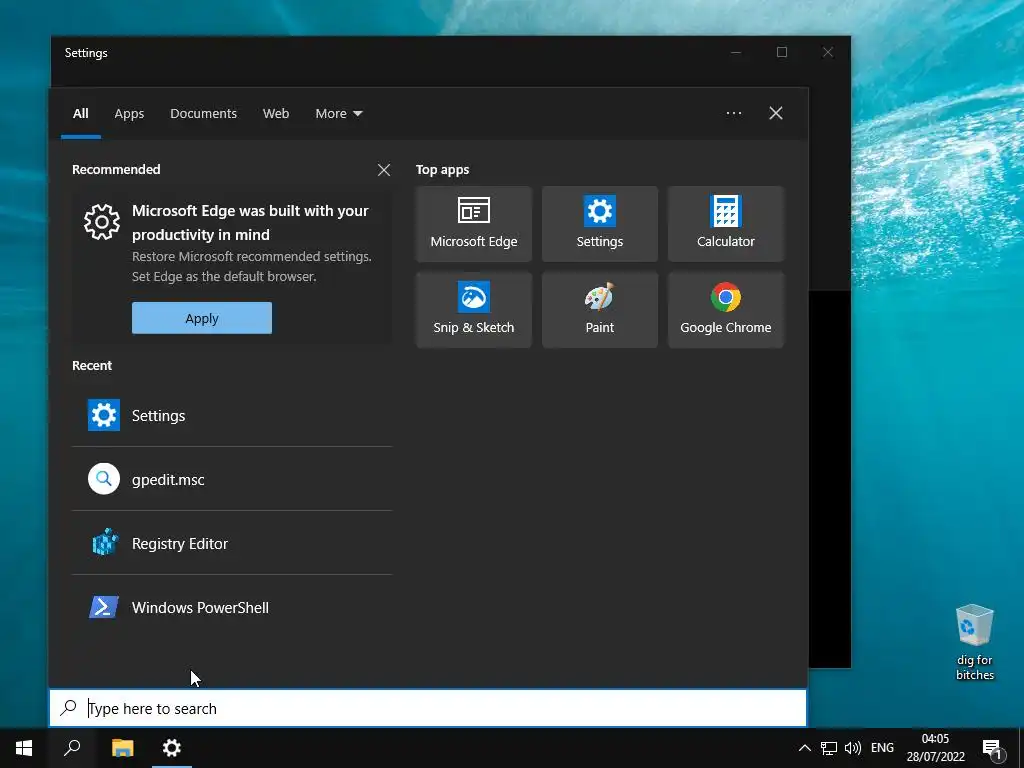Open the search options ellipsis menu
Image resolution: width=1024 pixels, height=768 pixels.
point(734,113)
